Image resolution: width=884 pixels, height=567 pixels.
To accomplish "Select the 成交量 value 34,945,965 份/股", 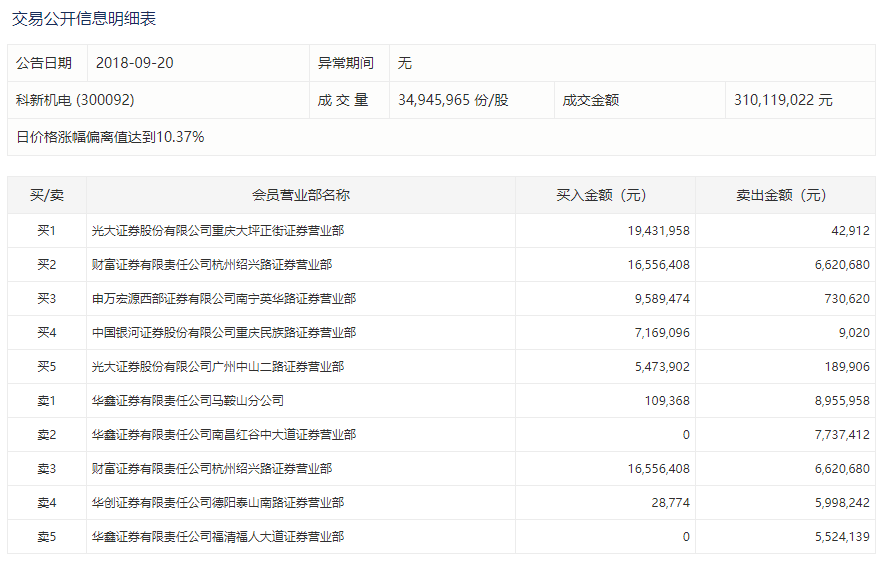I will point(453,100).
